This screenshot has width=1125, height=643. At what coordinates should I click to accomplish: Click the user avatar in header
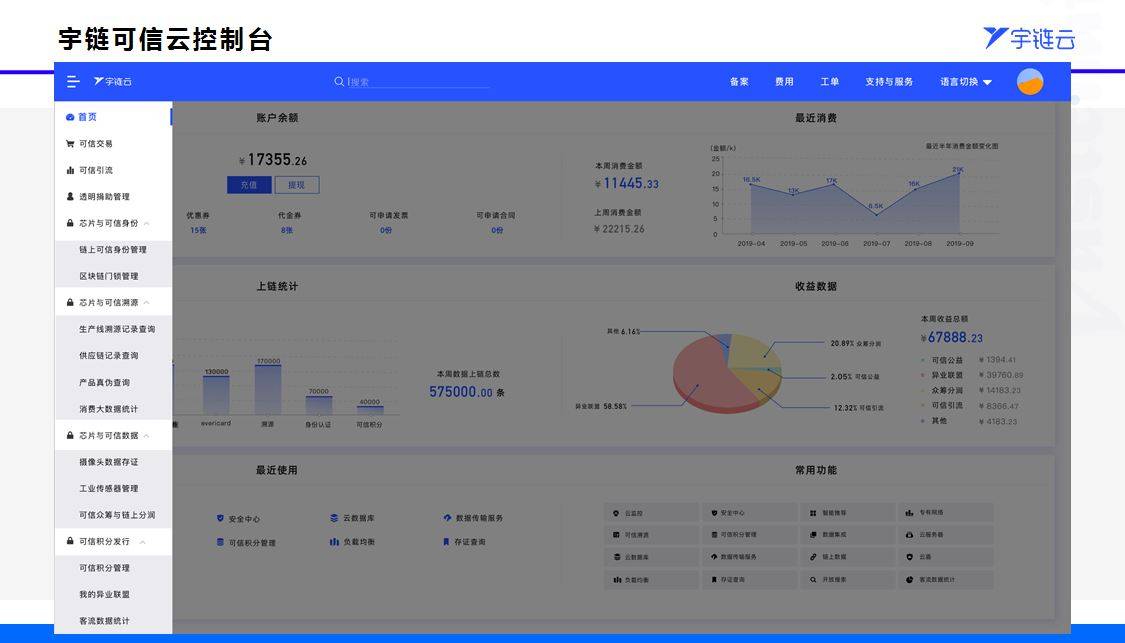point(1029,82)
